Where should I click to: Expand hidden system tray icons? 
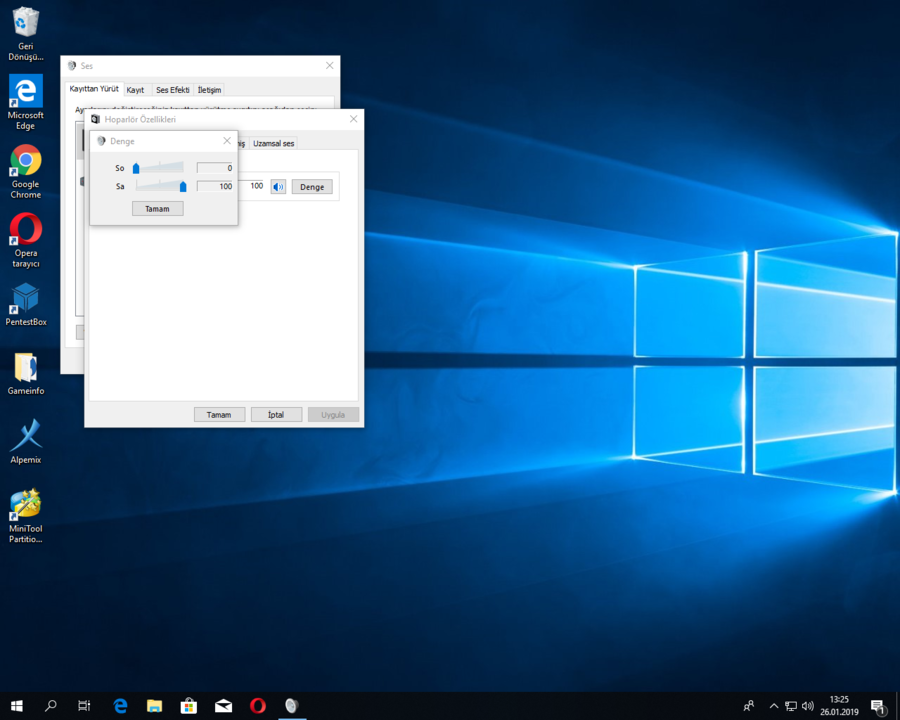[x=772, y=706]
